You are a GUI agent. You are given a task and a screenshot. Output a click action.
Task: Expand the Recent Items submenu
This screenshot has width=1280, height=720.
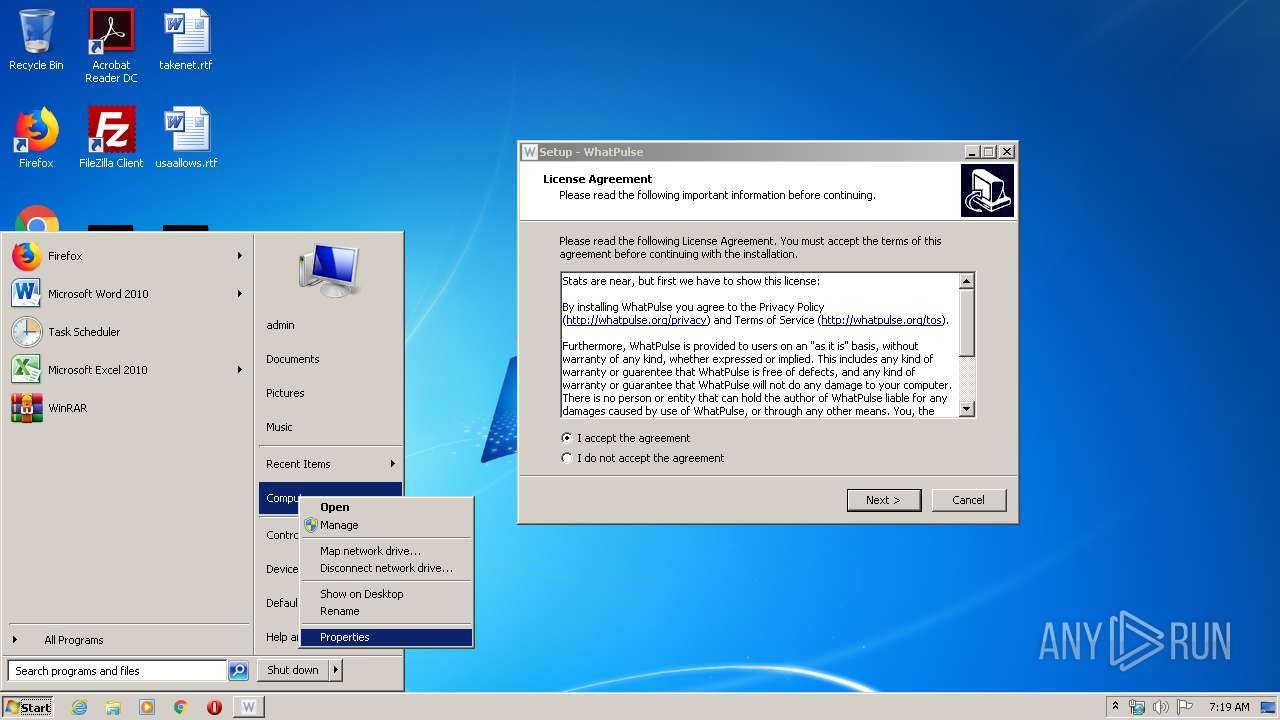pos(330,464)
